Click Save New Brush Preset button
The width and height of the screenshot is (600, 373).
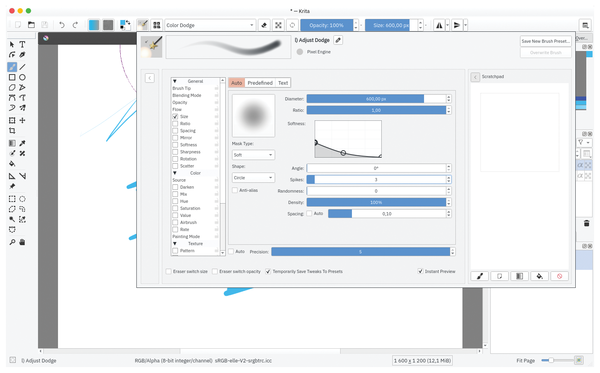click(546, 41)
